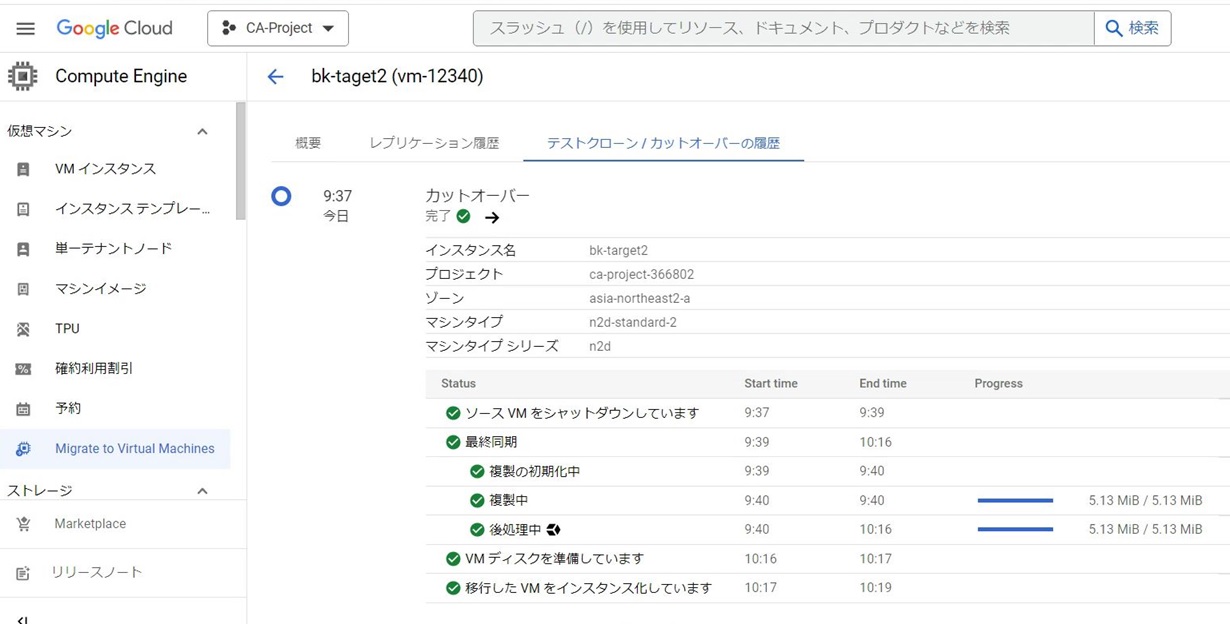Click the Marketplace cart icon

click(23, 524)
